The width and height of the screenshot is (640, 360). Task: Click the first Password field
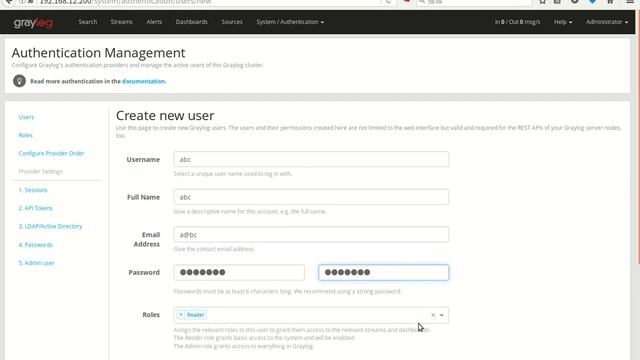pyautogui.click(x=239, y=272)
